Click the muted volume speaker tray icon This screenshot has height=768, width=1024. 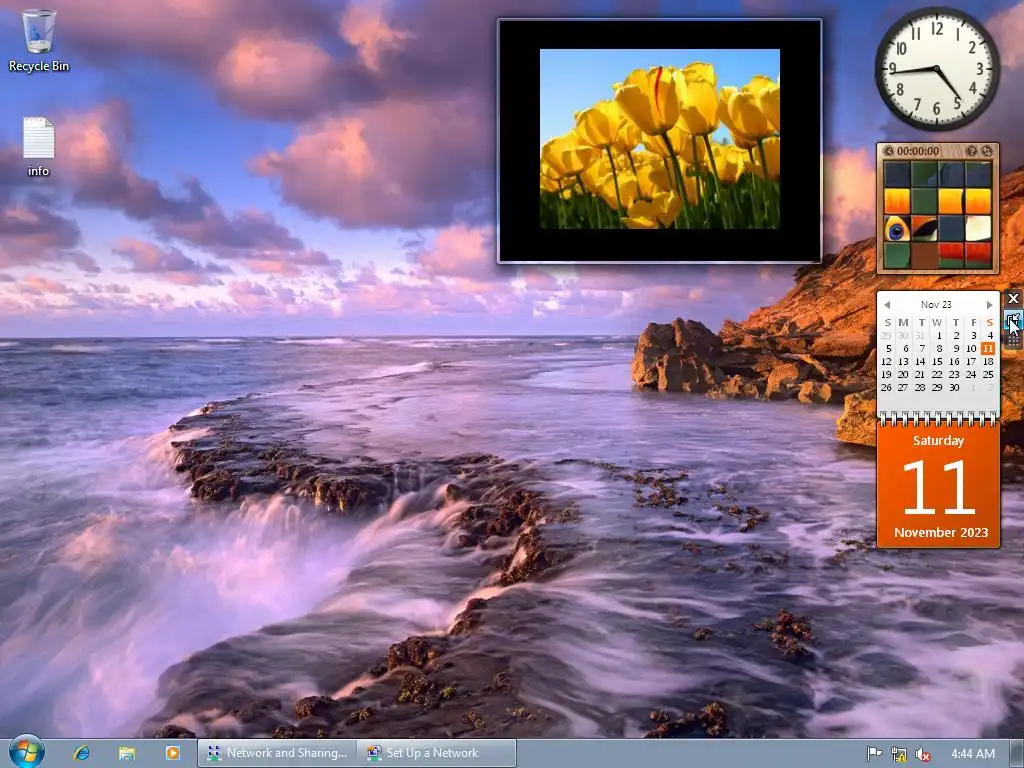(x=923, y=754)
